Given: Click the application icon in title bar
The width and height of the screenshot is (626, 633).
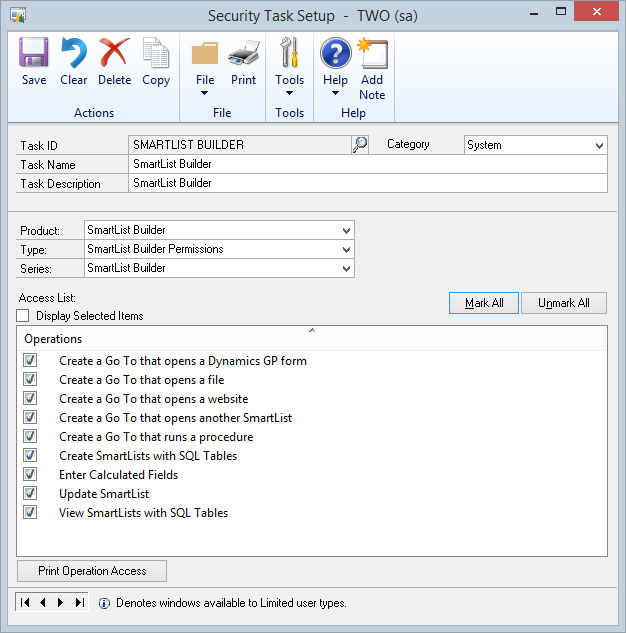Looking at the screenshot, I should pyautogui.click(x=18, y=16).
